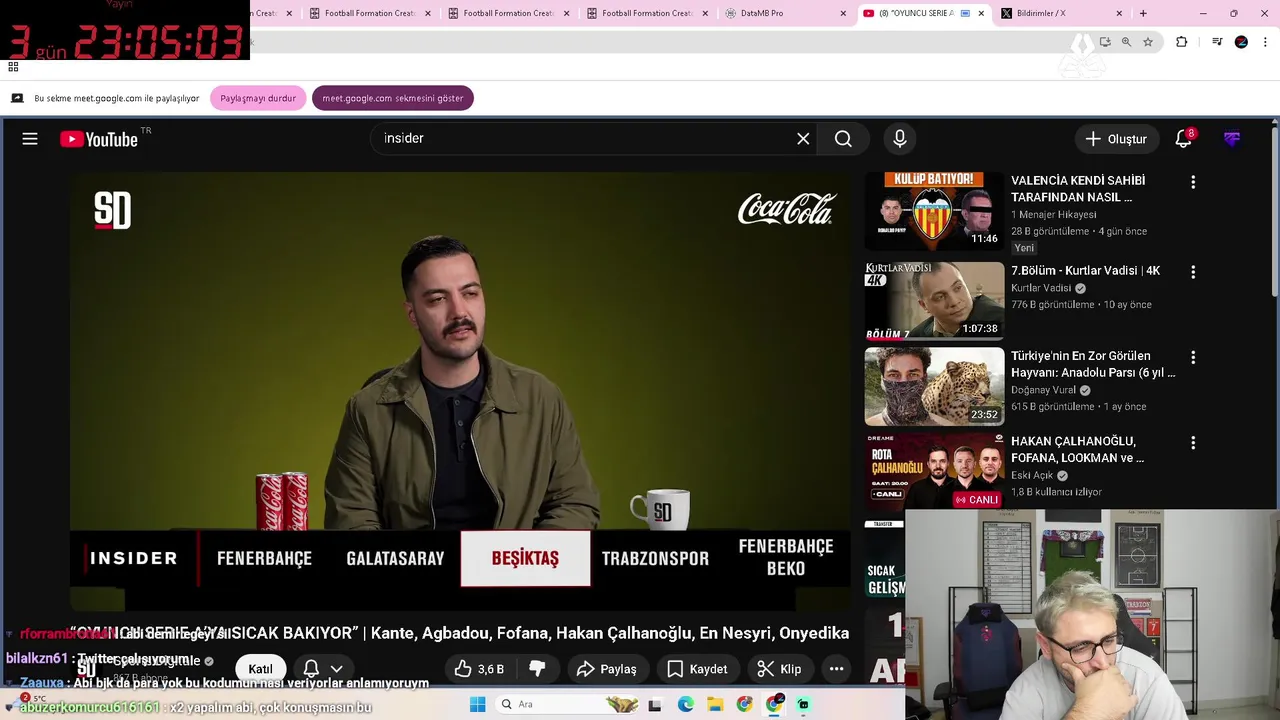Screen dimensions: 1280x720
Task: Open the Chrome profile avatar
Action: [x=1241, y=42]
